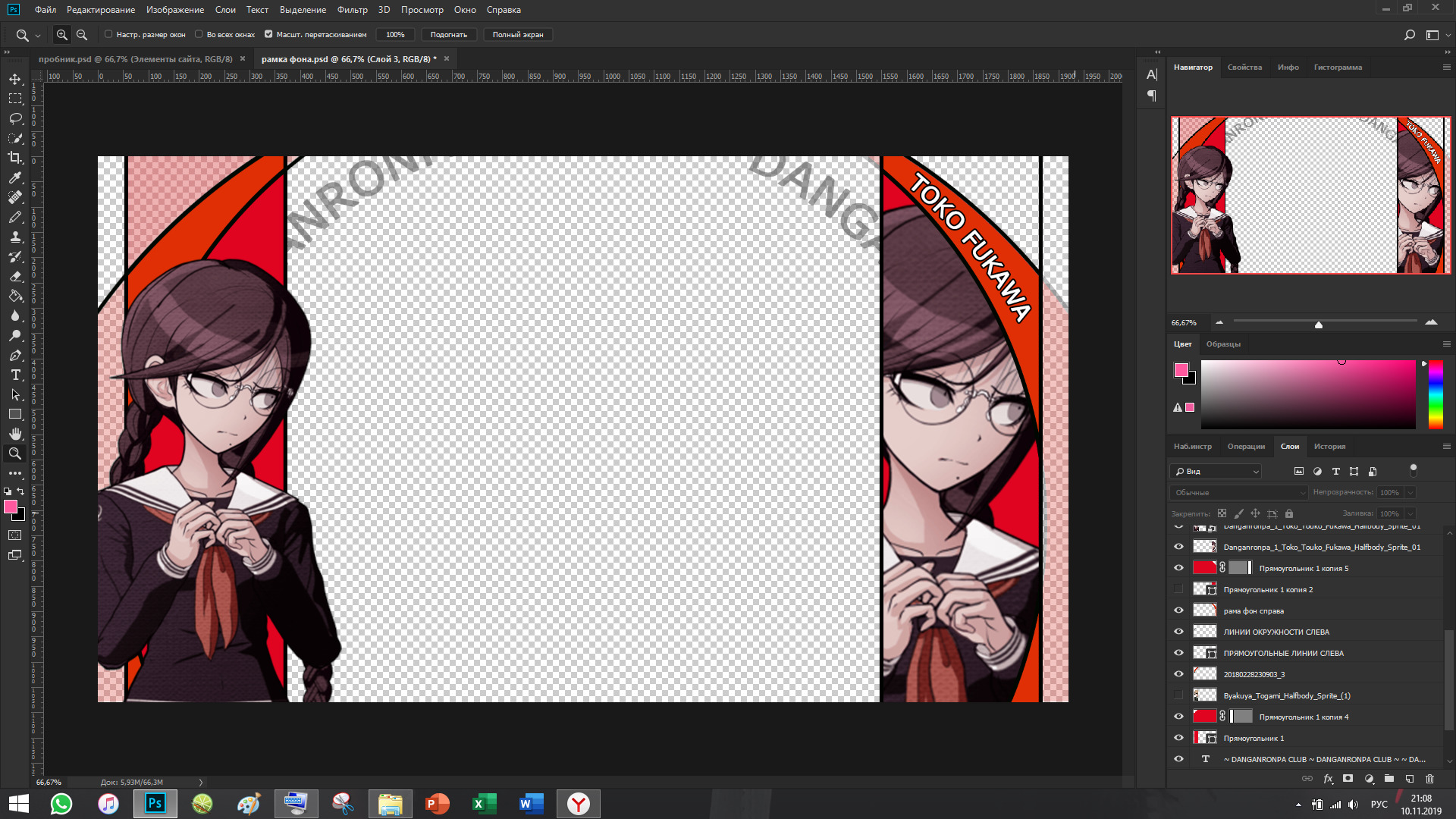The image size is (1456, 819).
Task: Open the 'Фильтр' menu
Action: tap(352, 10)
